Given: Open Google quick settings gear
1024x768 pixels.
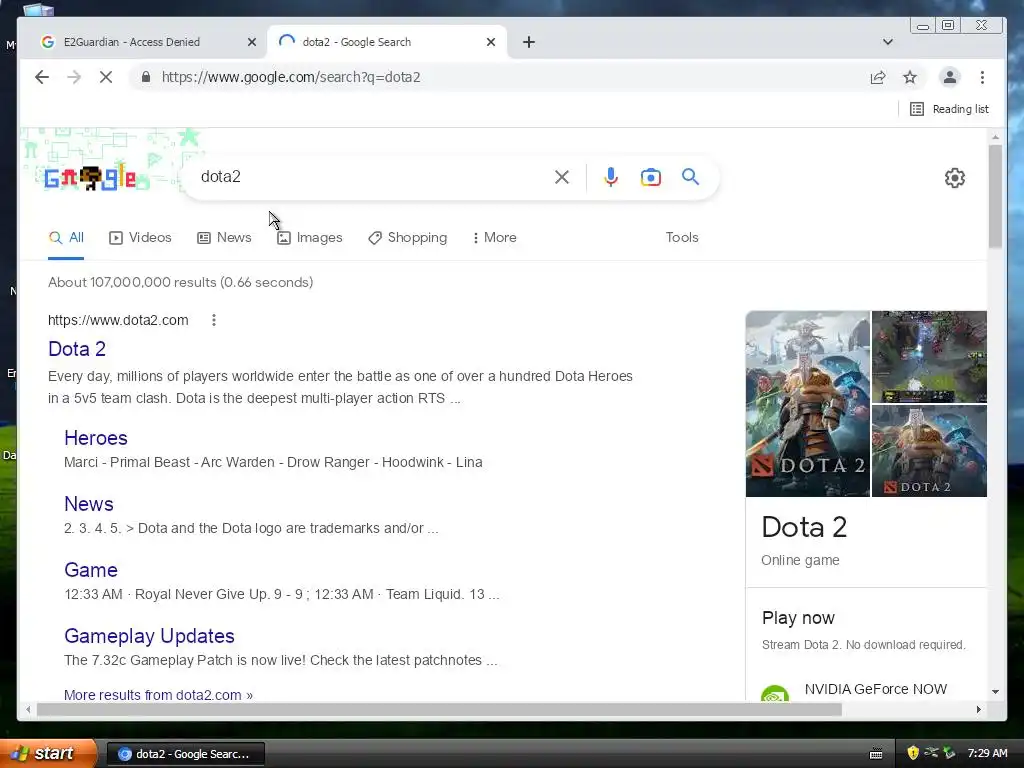Looking at the screenshot, I should [955, 178].
